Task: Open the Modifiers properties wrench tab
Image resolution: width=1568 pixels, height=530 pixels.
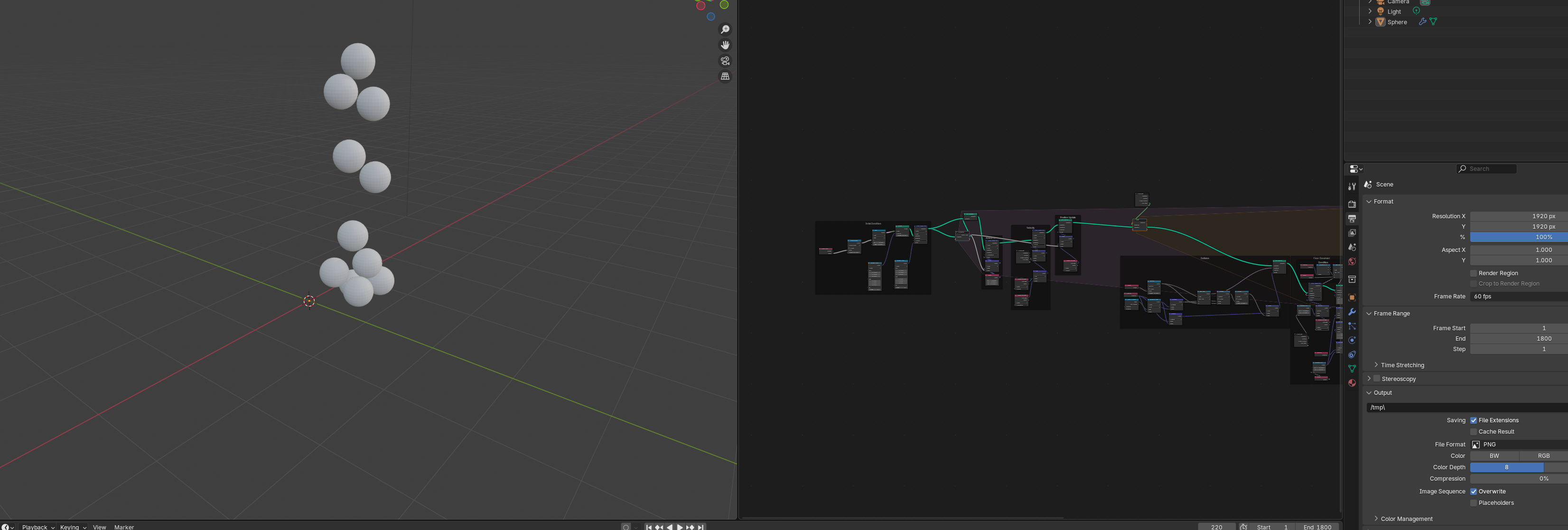Action: click(x=1352, y=312)
